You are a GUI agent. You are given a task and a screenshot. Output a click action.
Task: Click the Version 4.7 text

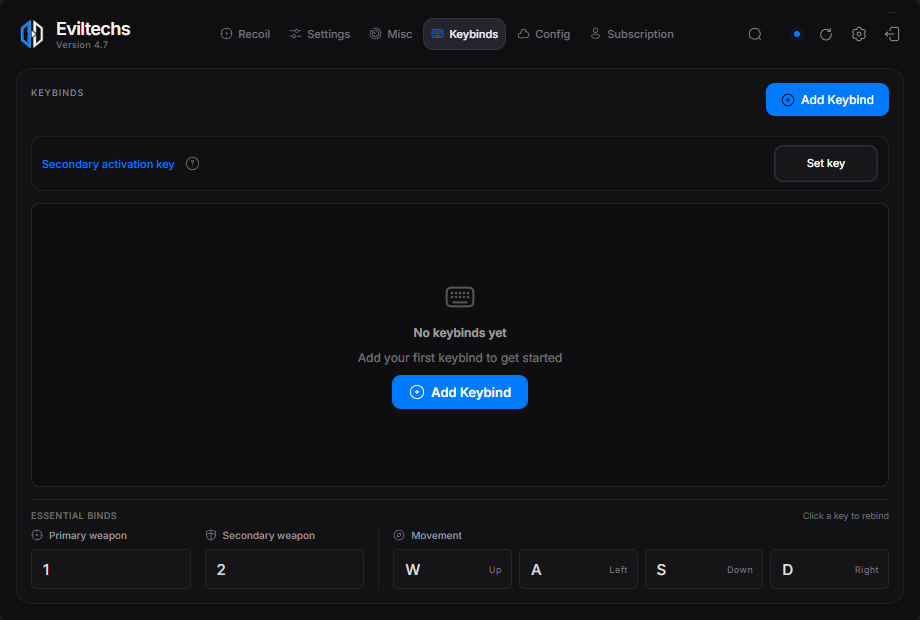(82, 45)
